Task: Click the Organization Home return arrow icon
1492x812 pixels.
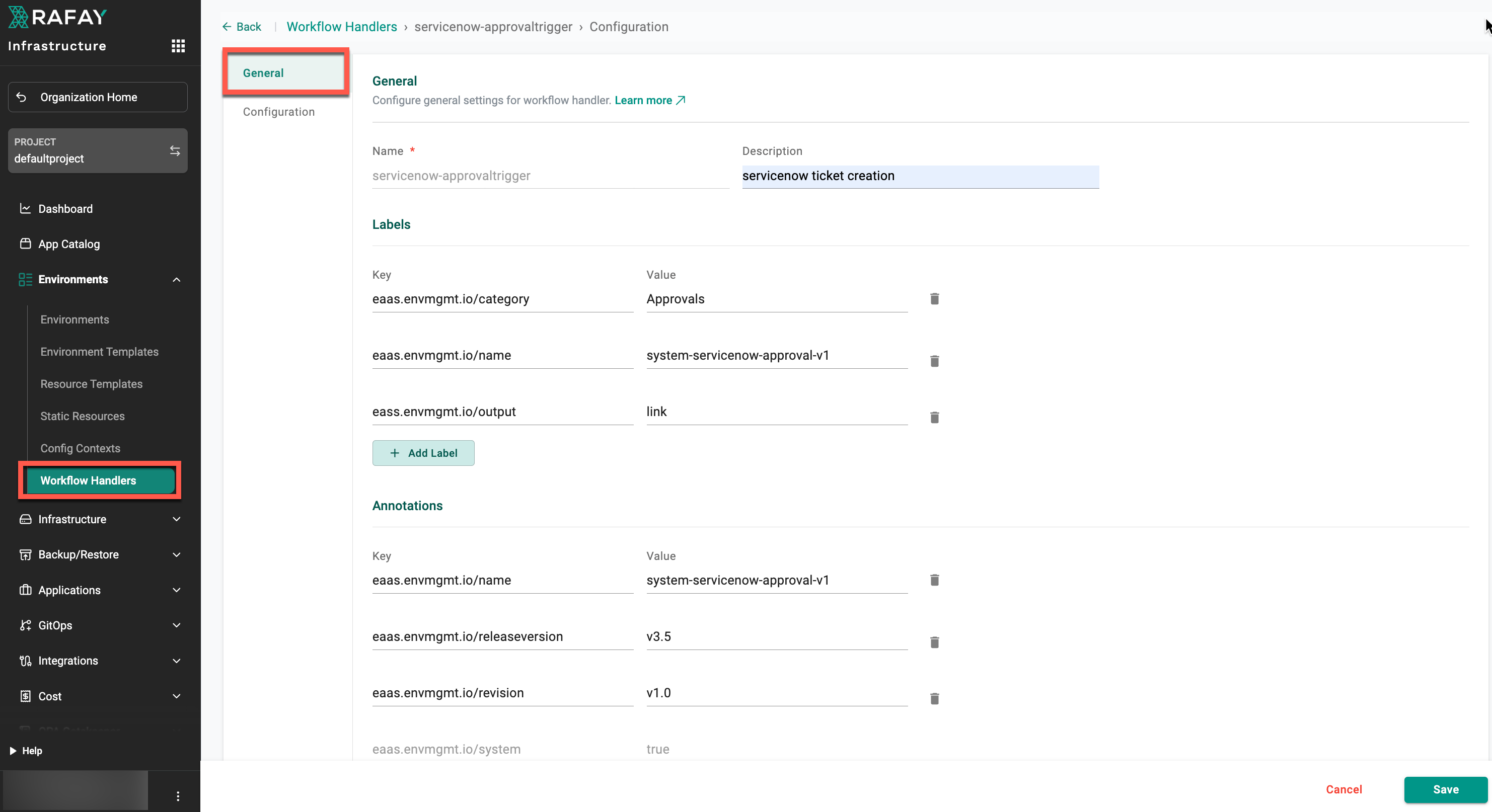Action: coord(22,97)
